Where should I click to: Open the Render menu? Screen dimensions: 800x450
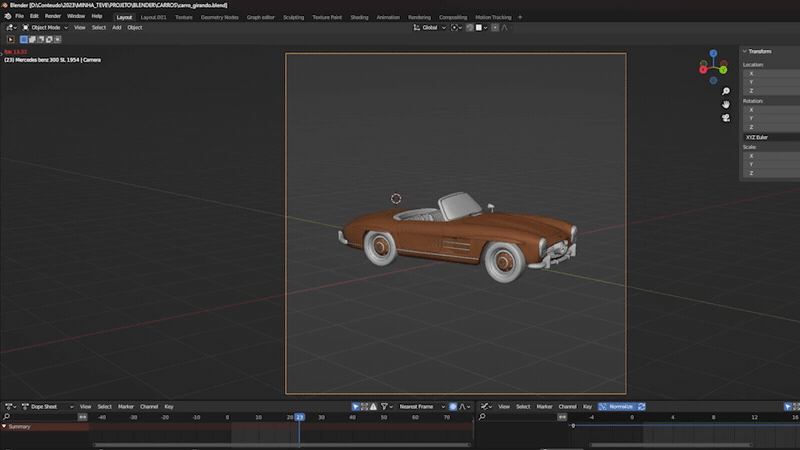[x=53, y=16]
